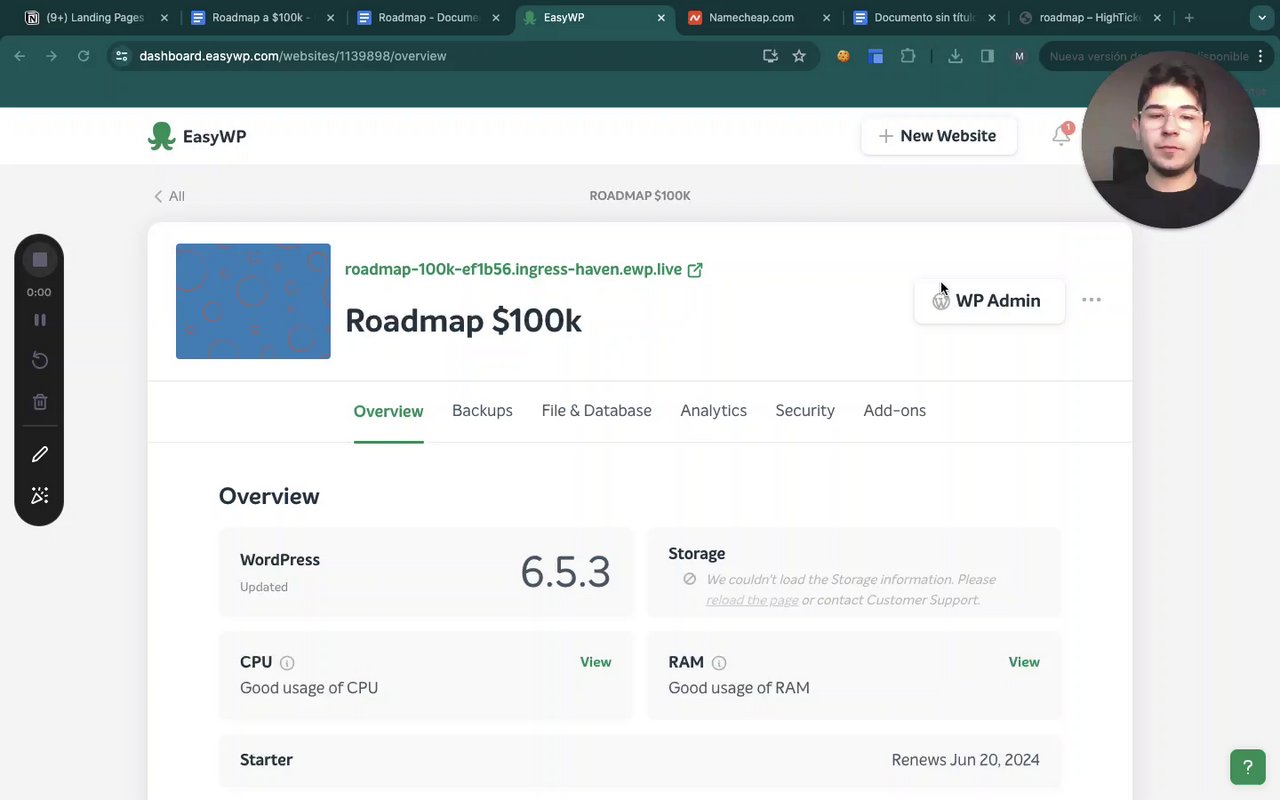The width and height of the screenshot is (1280, 800).
Task: Open the roadmap-100k site URL link
Action: tap(513, 270)
